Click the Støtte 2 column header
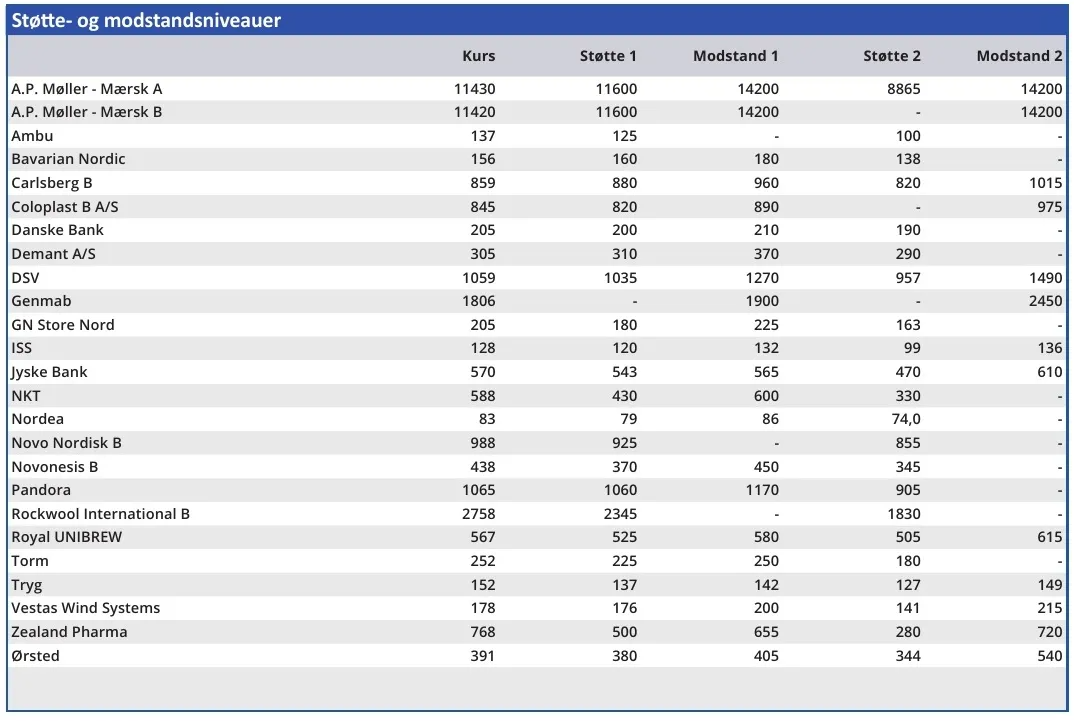 [892, 56]
